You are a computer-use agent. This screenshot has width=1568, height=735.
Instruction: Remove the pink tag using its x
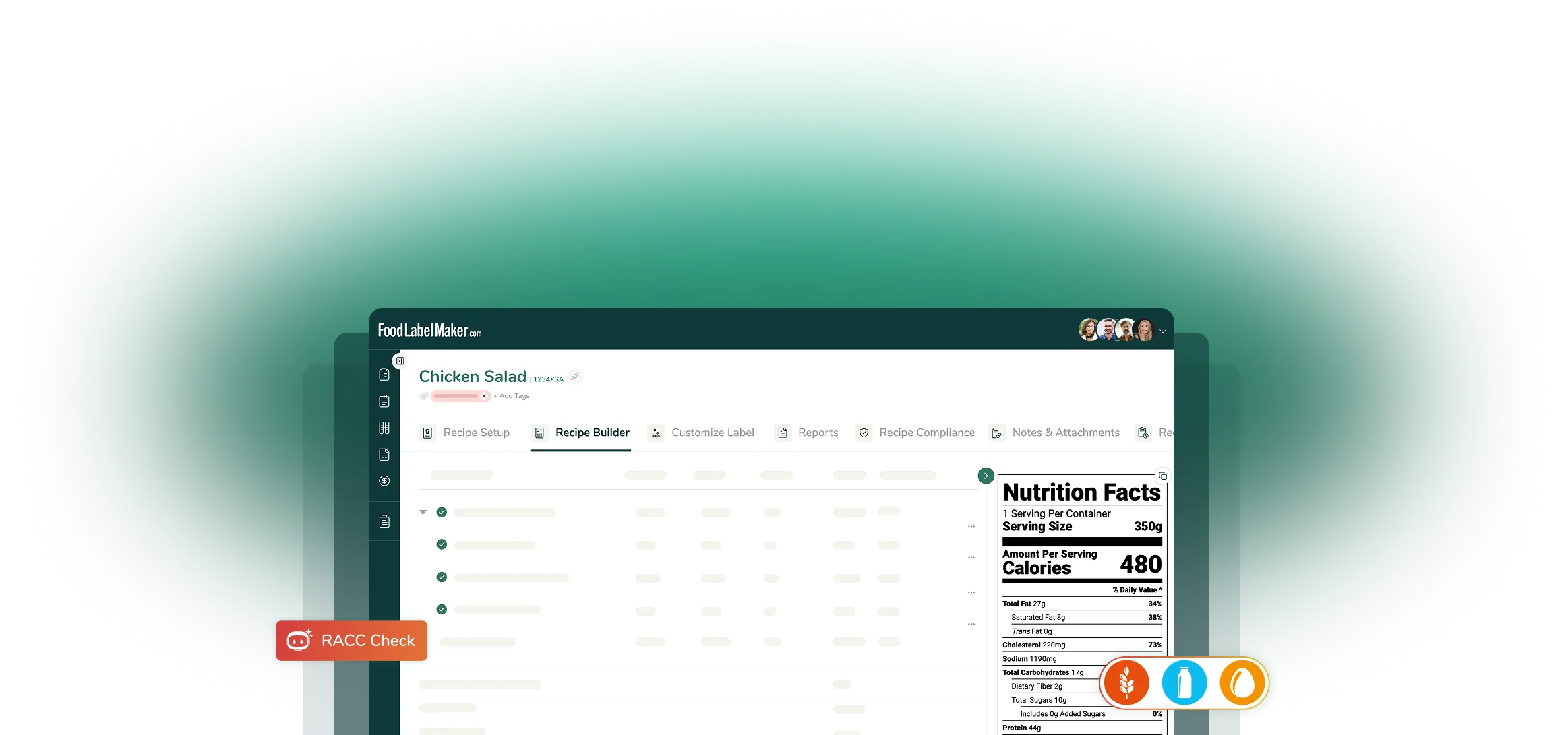tap(484, 396)
